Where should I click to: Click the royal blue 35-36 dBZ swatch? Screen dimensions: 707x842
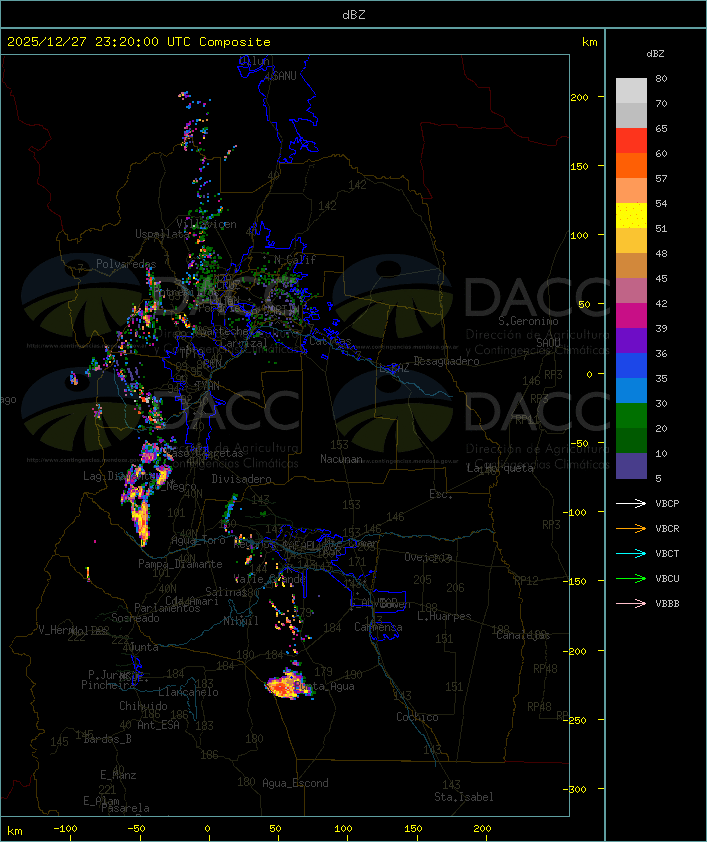coord(631,366)
